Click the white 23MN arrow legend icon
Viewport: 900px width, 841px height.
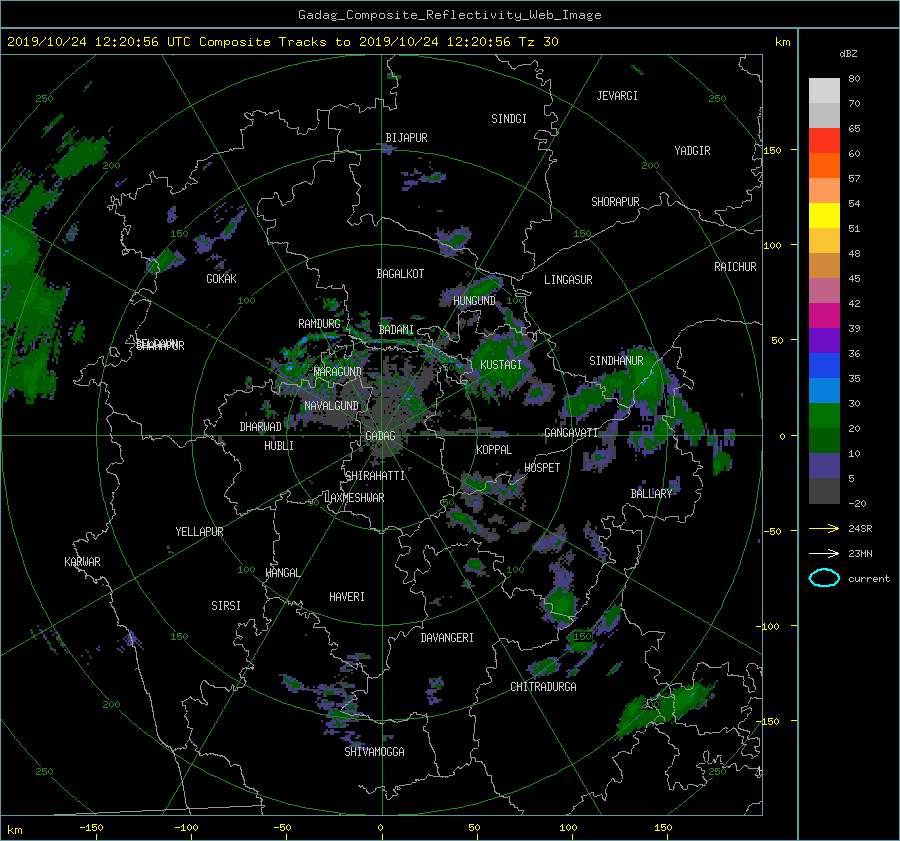tap(824, 553)
